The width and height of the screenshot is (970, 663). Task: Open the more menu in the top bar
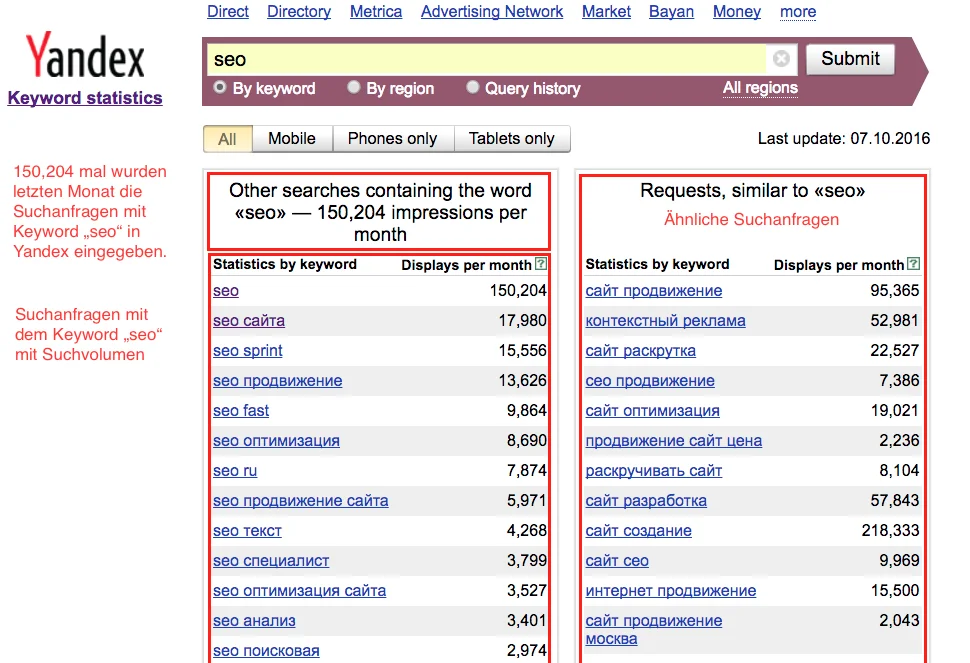[x=797, y=12]
